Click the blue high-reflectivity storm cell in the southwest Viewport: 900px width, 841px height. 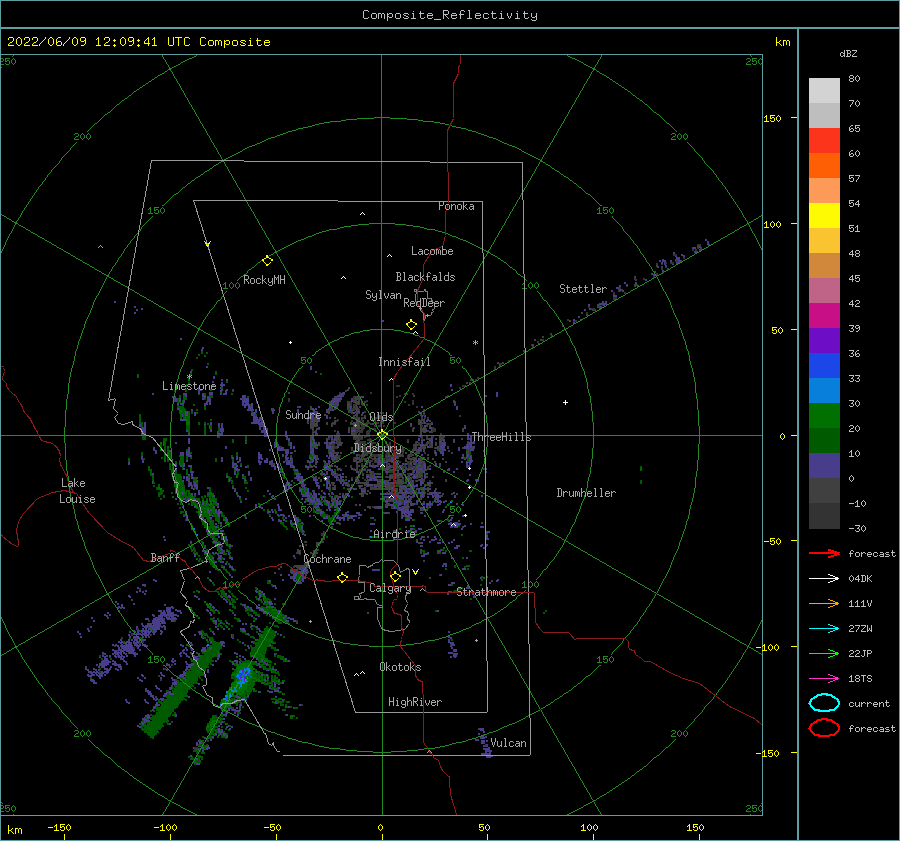[243, 675]
